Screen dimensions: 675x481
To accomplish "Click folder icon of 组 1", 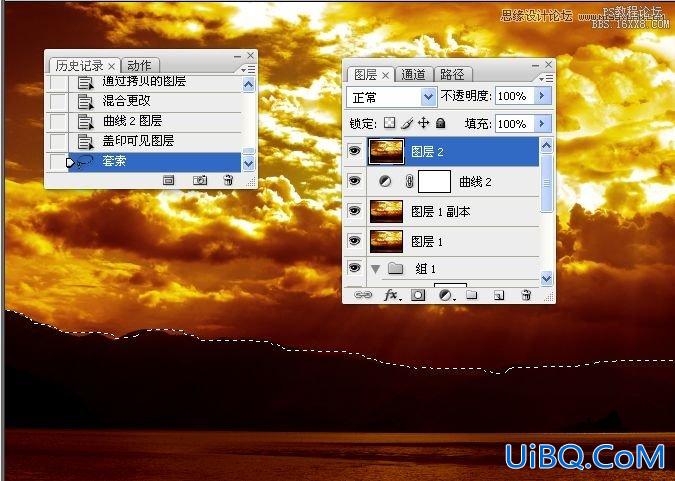I will (395, 269).
